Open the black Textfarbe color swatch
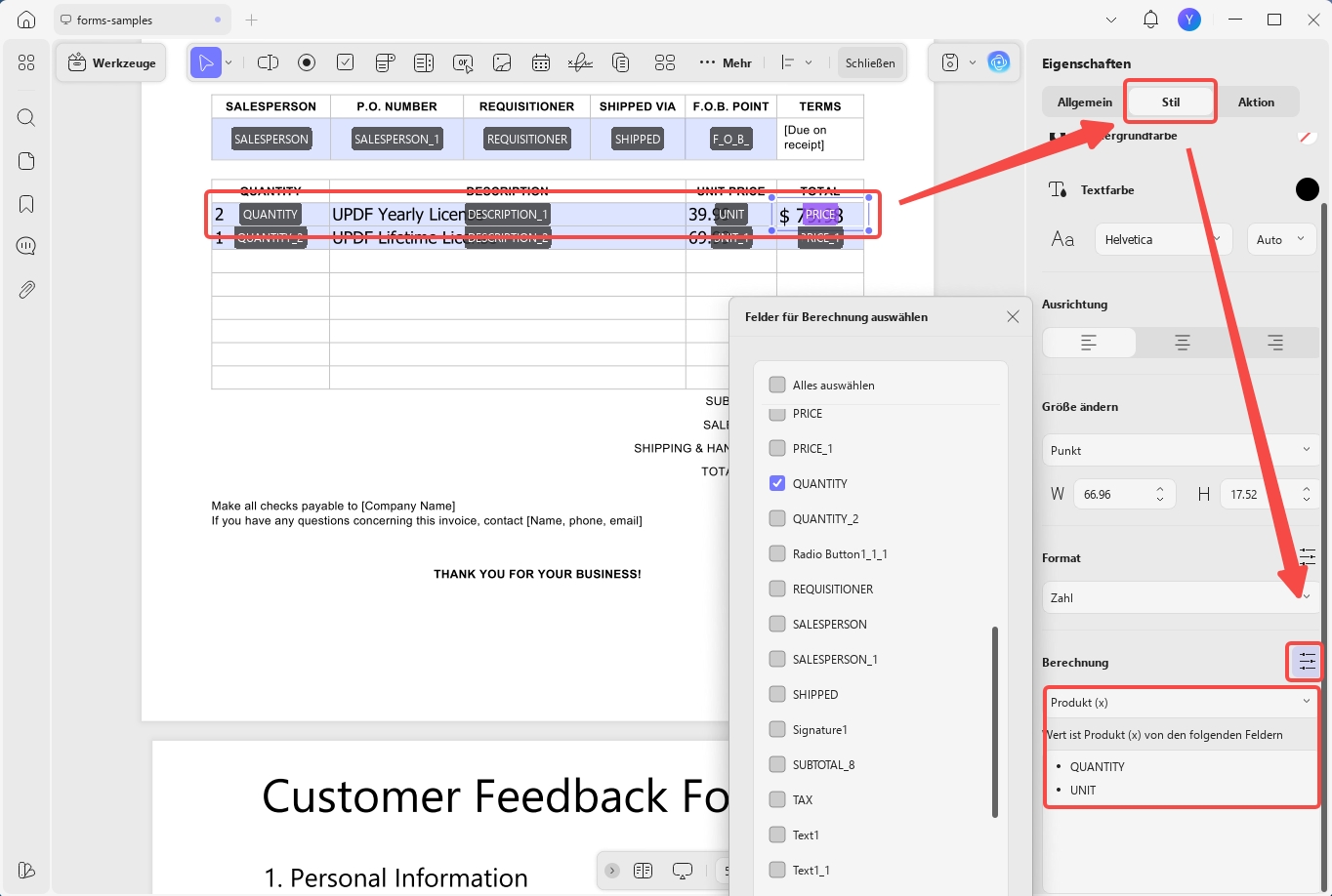 (x=1308, y=189)
